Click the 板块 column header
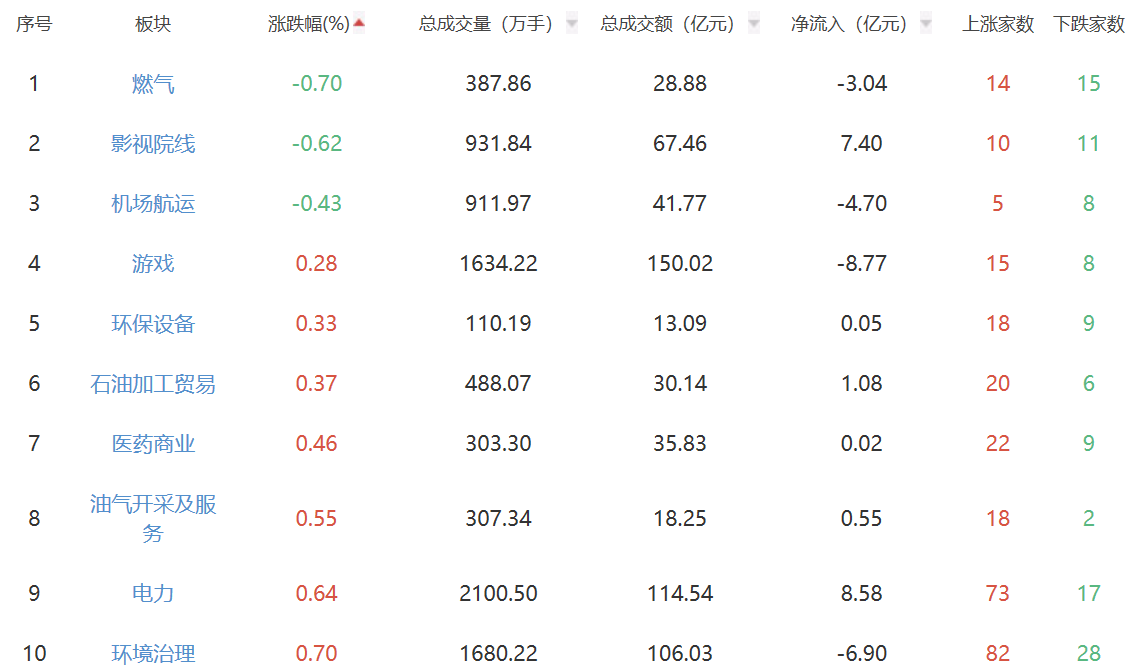 (153, 24)
